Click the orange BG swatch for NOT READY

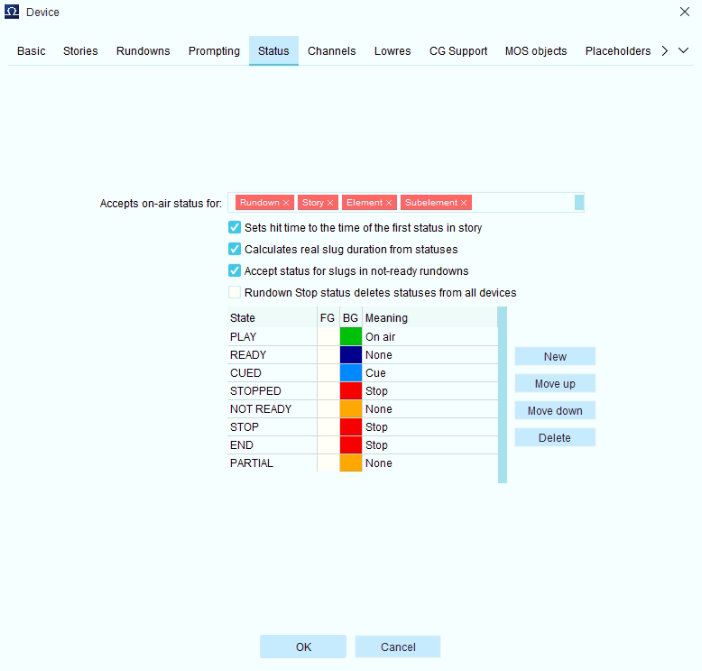pos(351,409)
